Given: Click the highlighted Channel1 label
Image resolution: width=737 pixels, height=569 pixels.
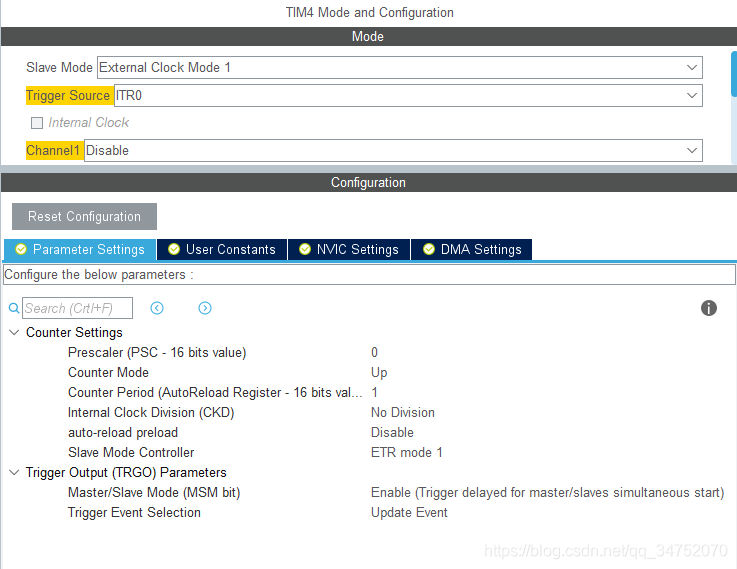Looking at the screenshot, I should [53, 150].
